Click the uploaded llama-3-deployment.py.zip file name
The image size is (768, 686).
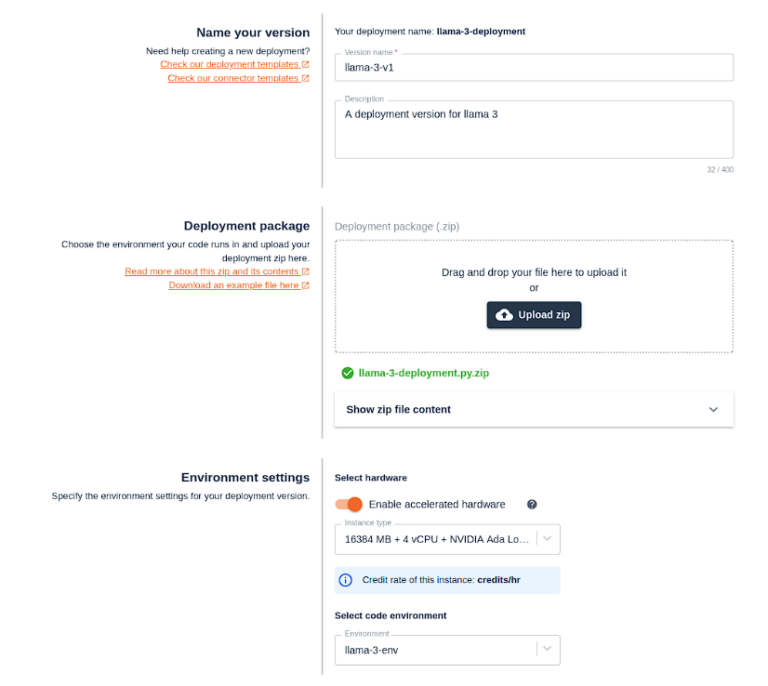tap(424, 373)
